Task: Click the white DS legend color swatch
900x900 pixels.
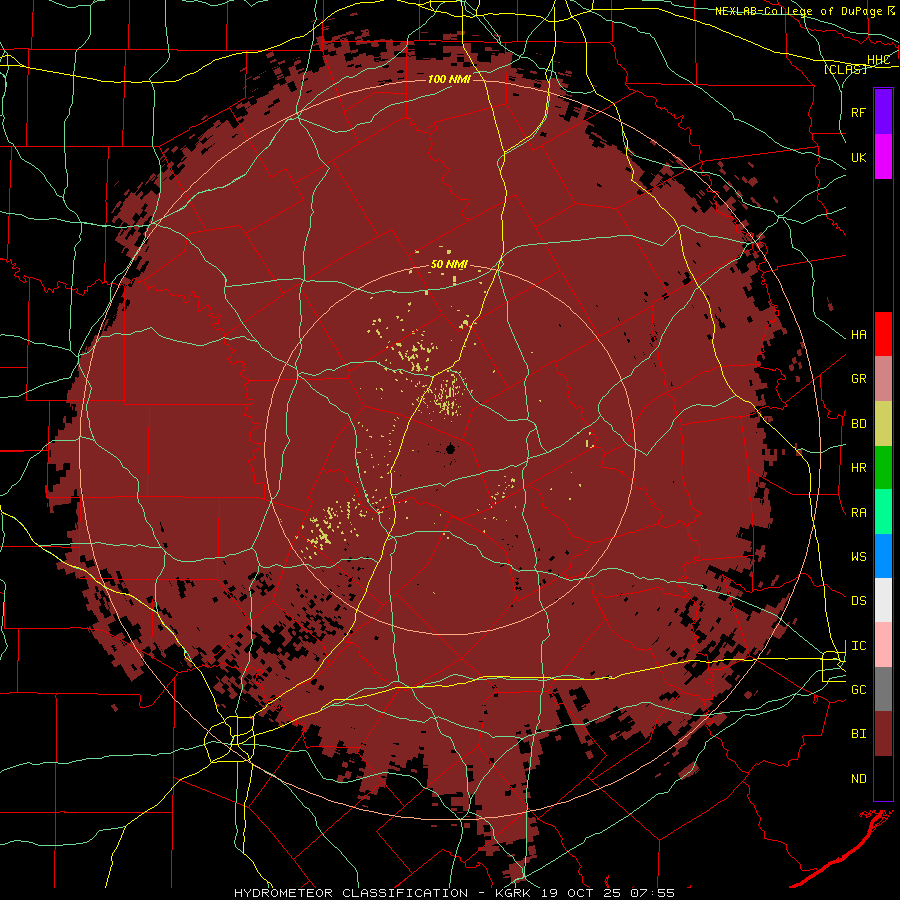Action: [x=883, y=600]
